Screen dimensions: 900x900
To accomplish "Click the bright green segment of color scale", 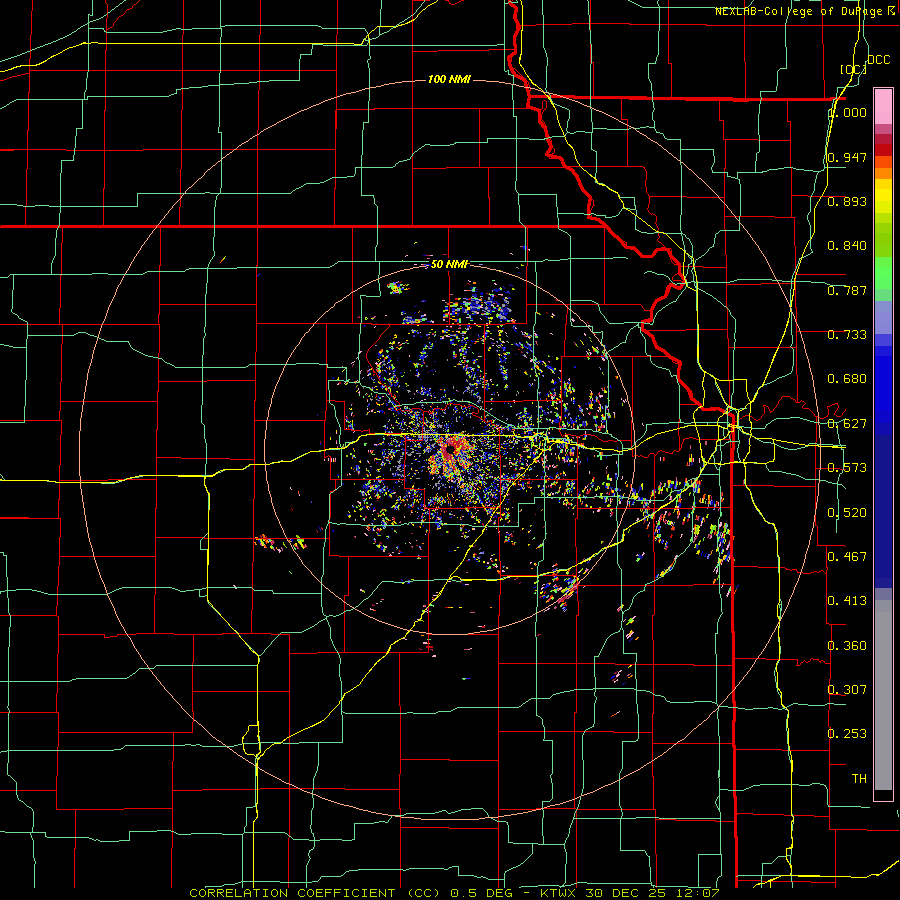I will point(883,273).
